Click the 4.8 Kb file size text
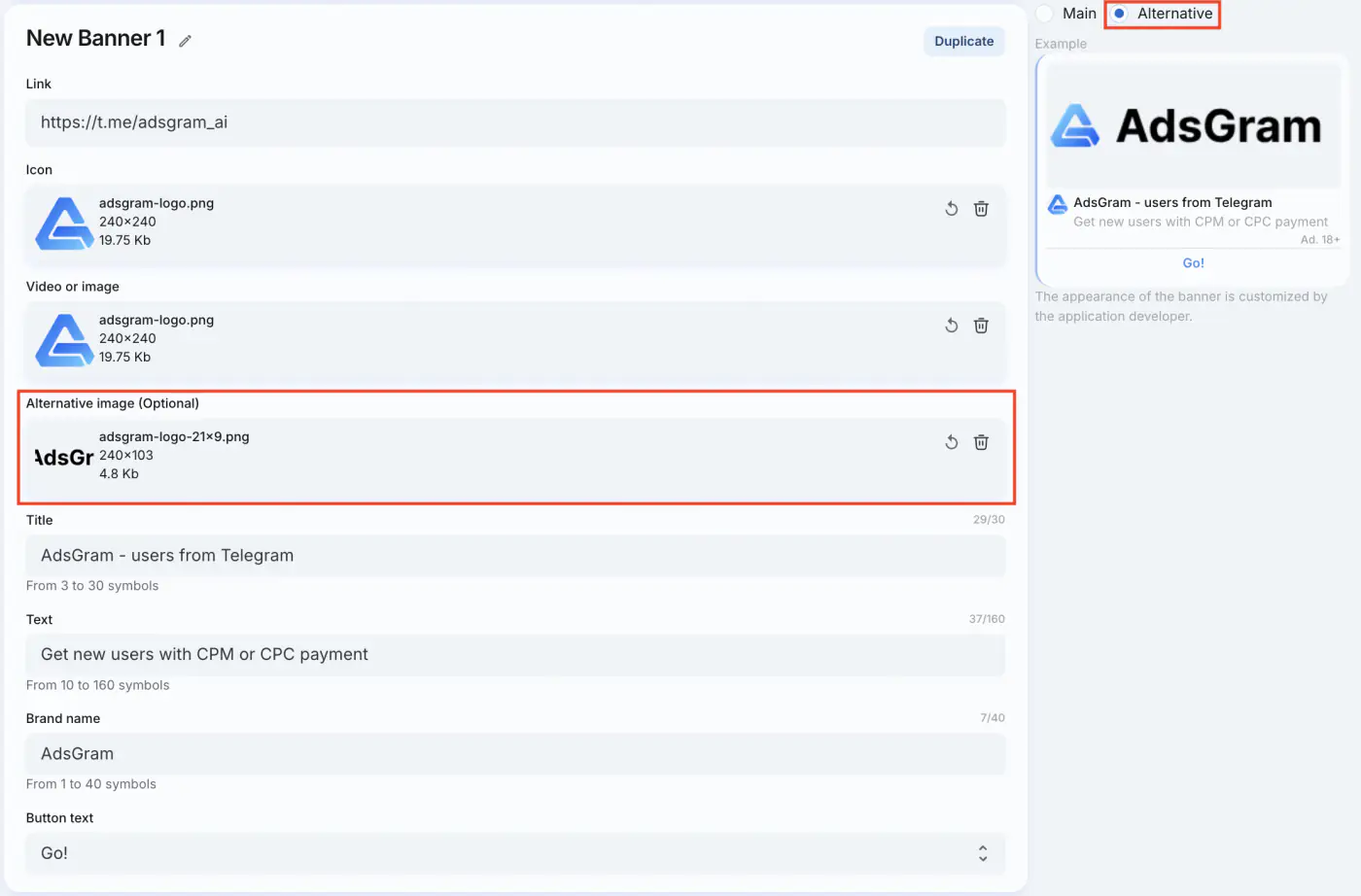Screen dimensions: 1361x896 point(119,474)
